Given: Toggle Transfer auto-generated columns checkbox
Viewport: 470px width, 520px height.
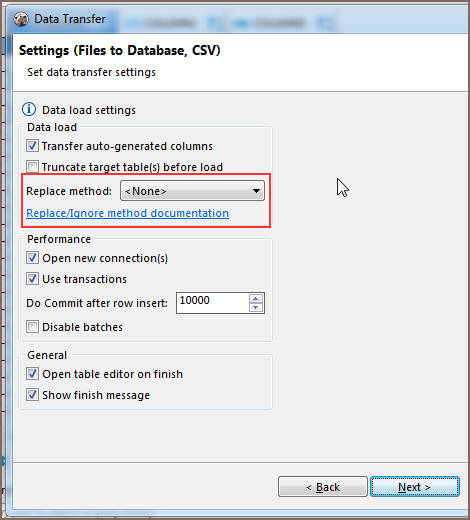Looking at the screenshot, I should [32, 146].
